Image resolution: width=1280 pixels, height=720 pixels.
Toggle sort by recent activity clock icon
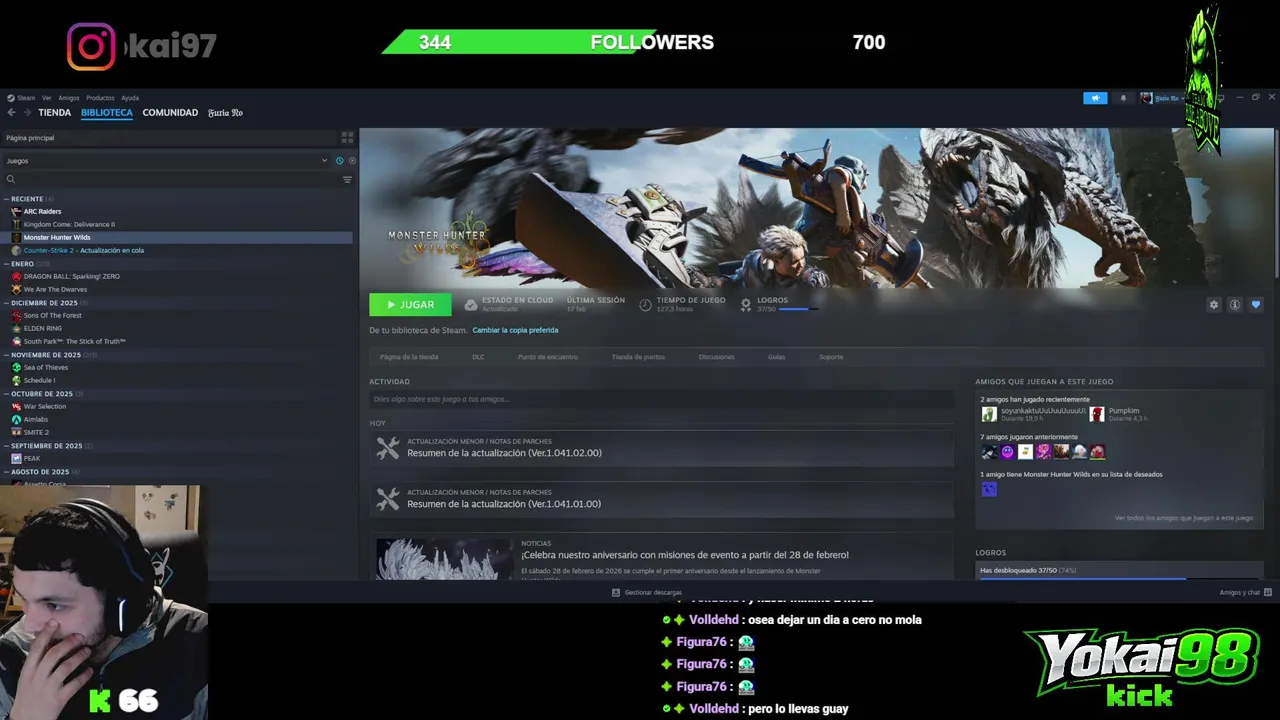coord(339,161)
